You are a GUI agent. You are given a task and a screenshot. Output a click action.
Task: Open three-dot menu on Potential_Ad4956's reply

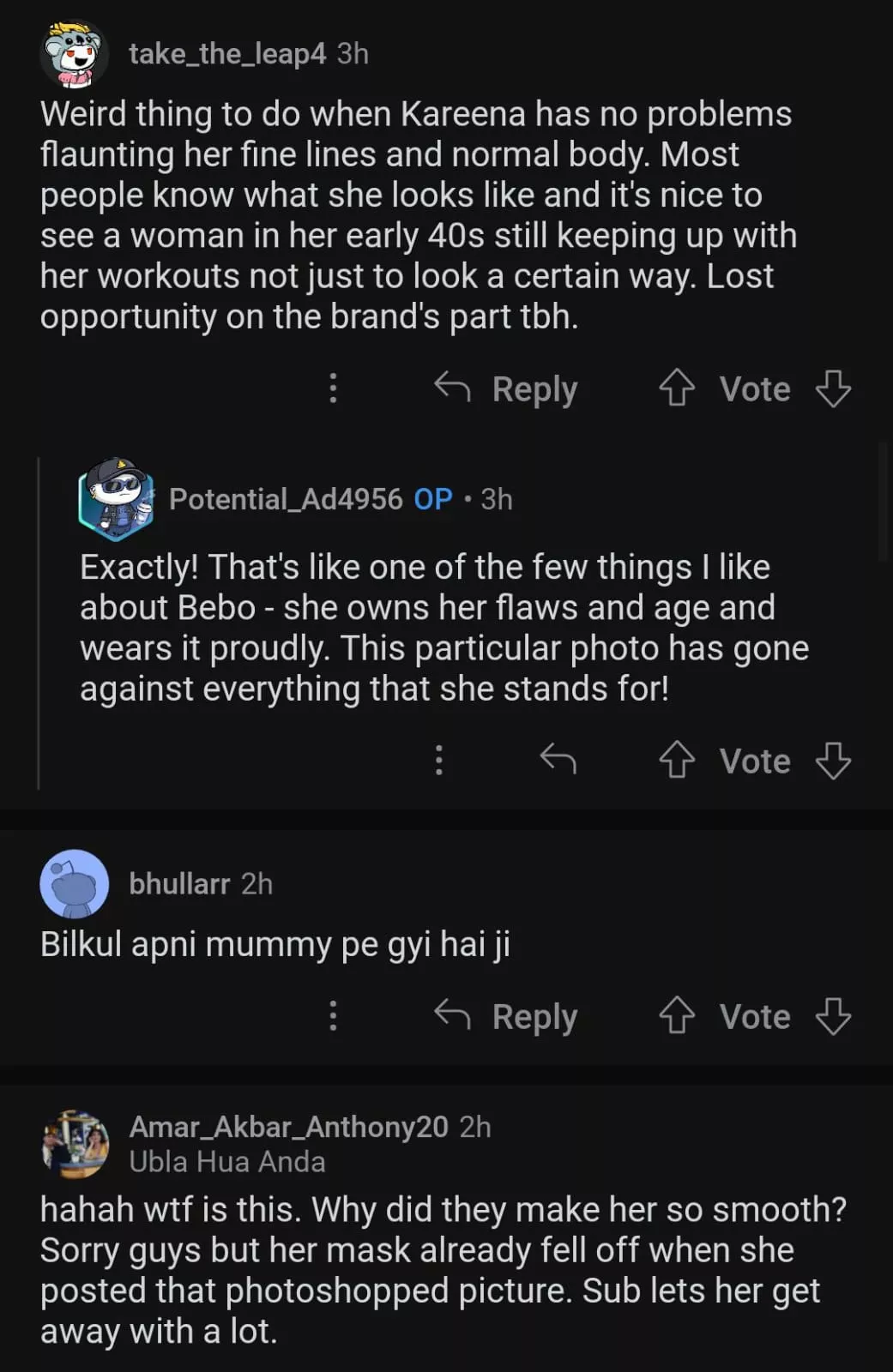tap(439, 760)
